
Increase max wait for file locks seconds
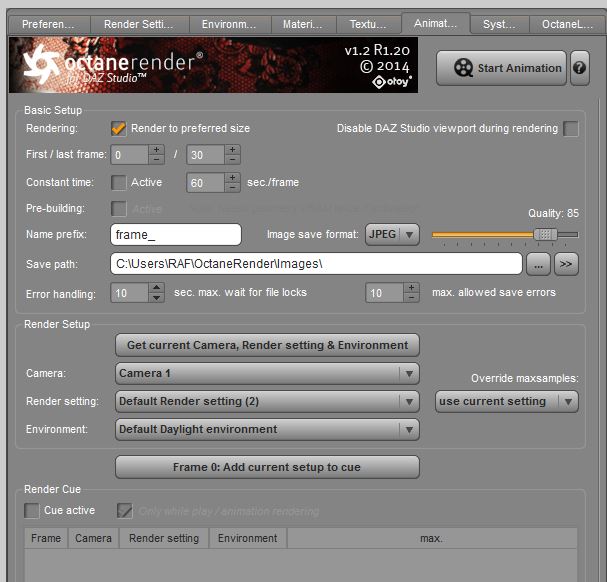(156, 288)
